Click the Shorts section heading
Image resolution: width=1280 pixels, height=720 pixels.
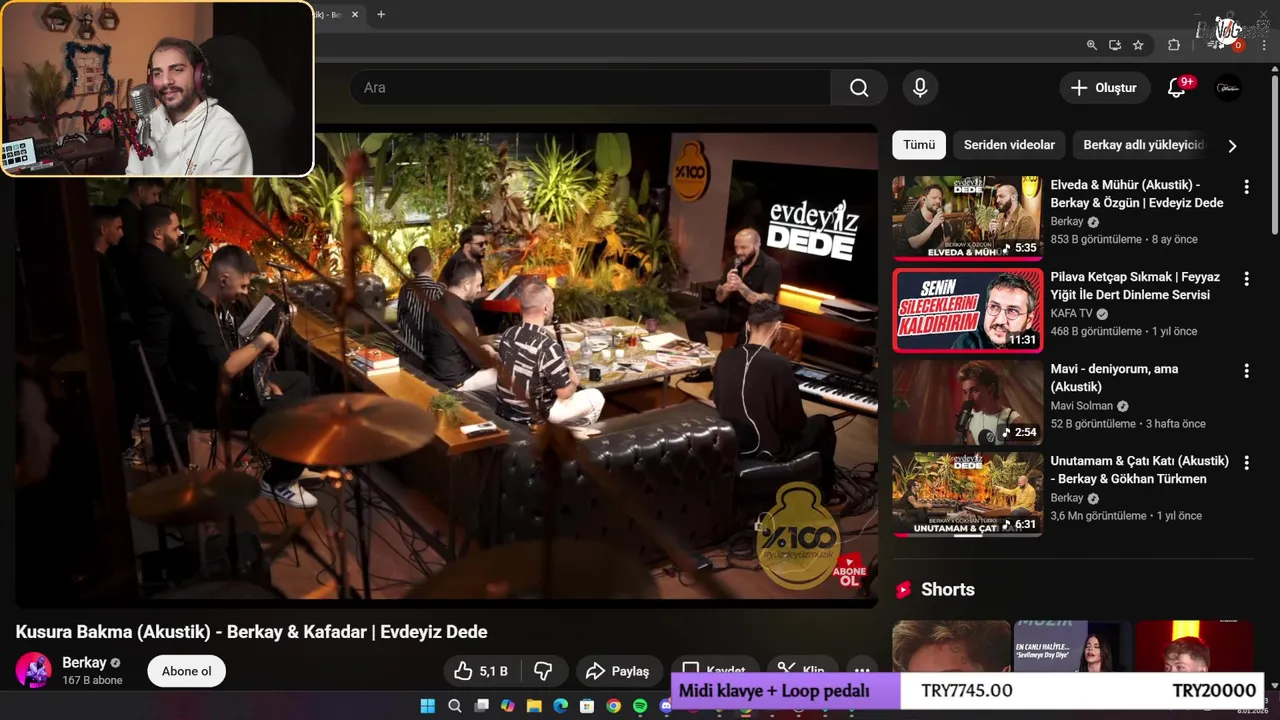click(947, 590)
